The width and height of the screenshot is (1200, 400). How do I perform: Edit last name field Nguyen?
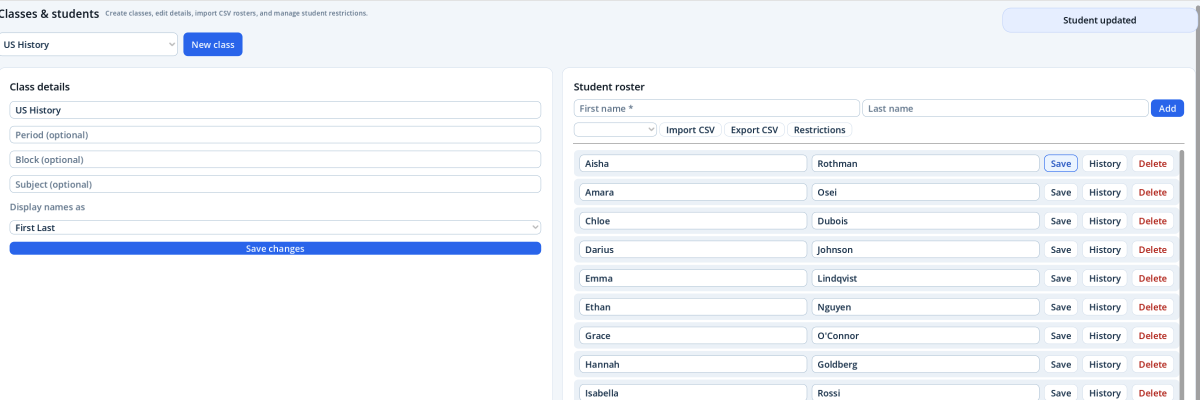point(925,307)
